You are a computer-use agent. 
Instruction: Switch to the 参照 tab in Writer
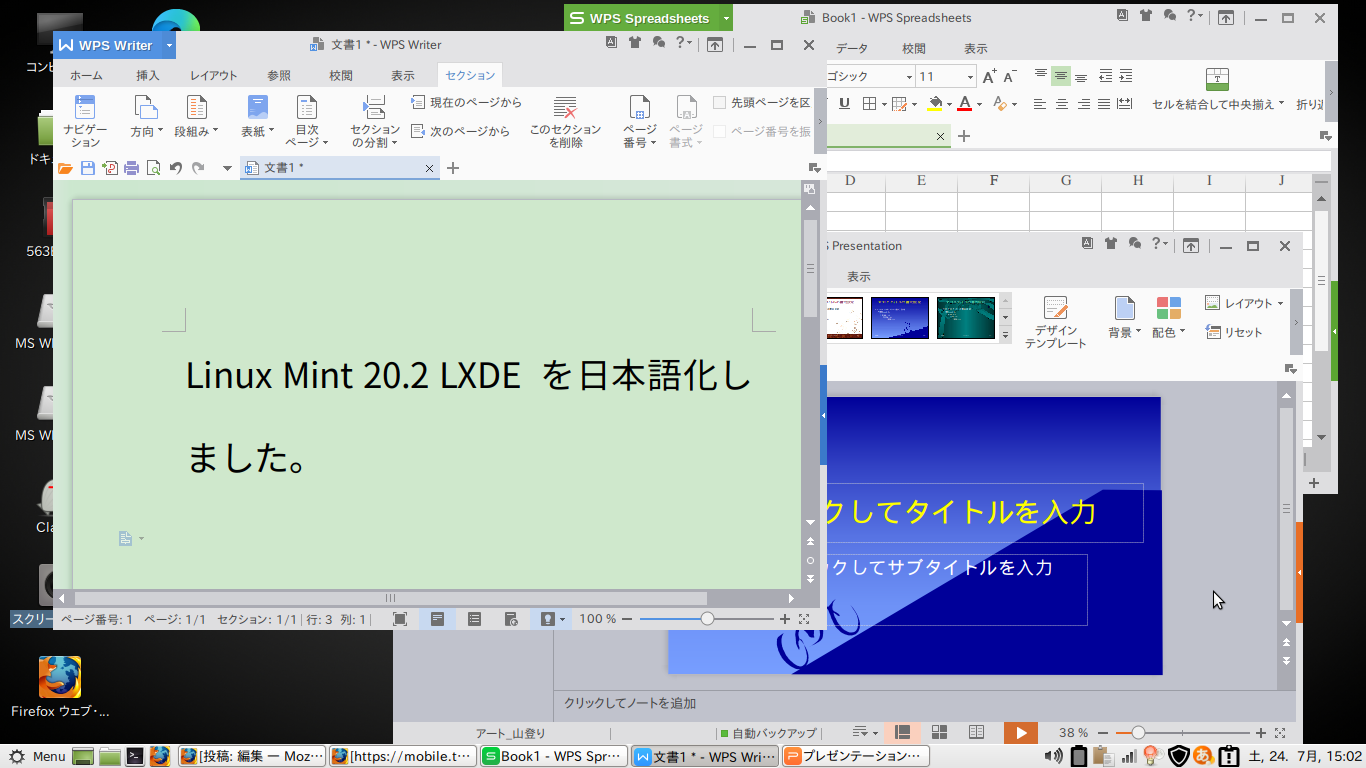click(x=279, y=75)
